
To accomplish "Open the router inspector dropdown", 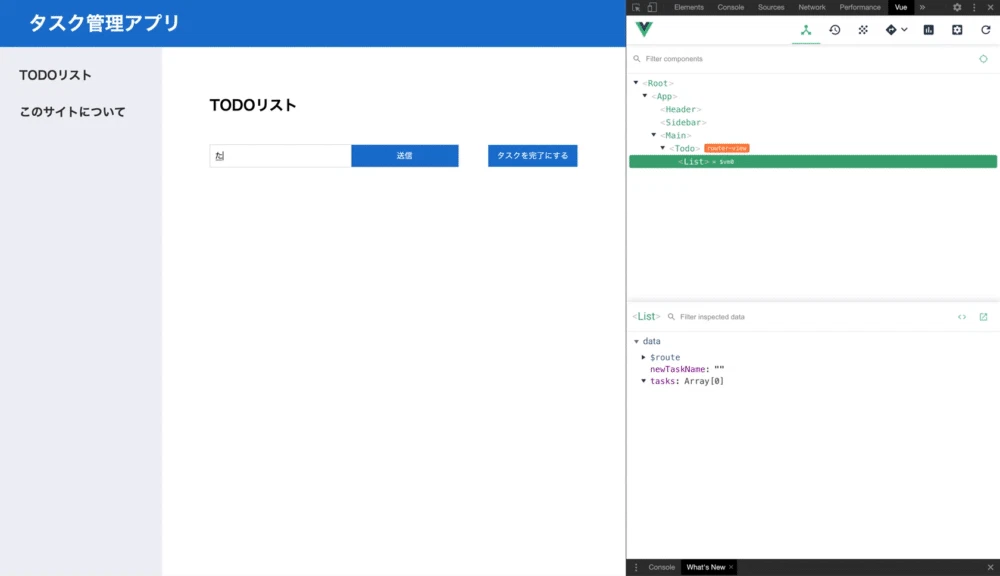I will (896, 30).
